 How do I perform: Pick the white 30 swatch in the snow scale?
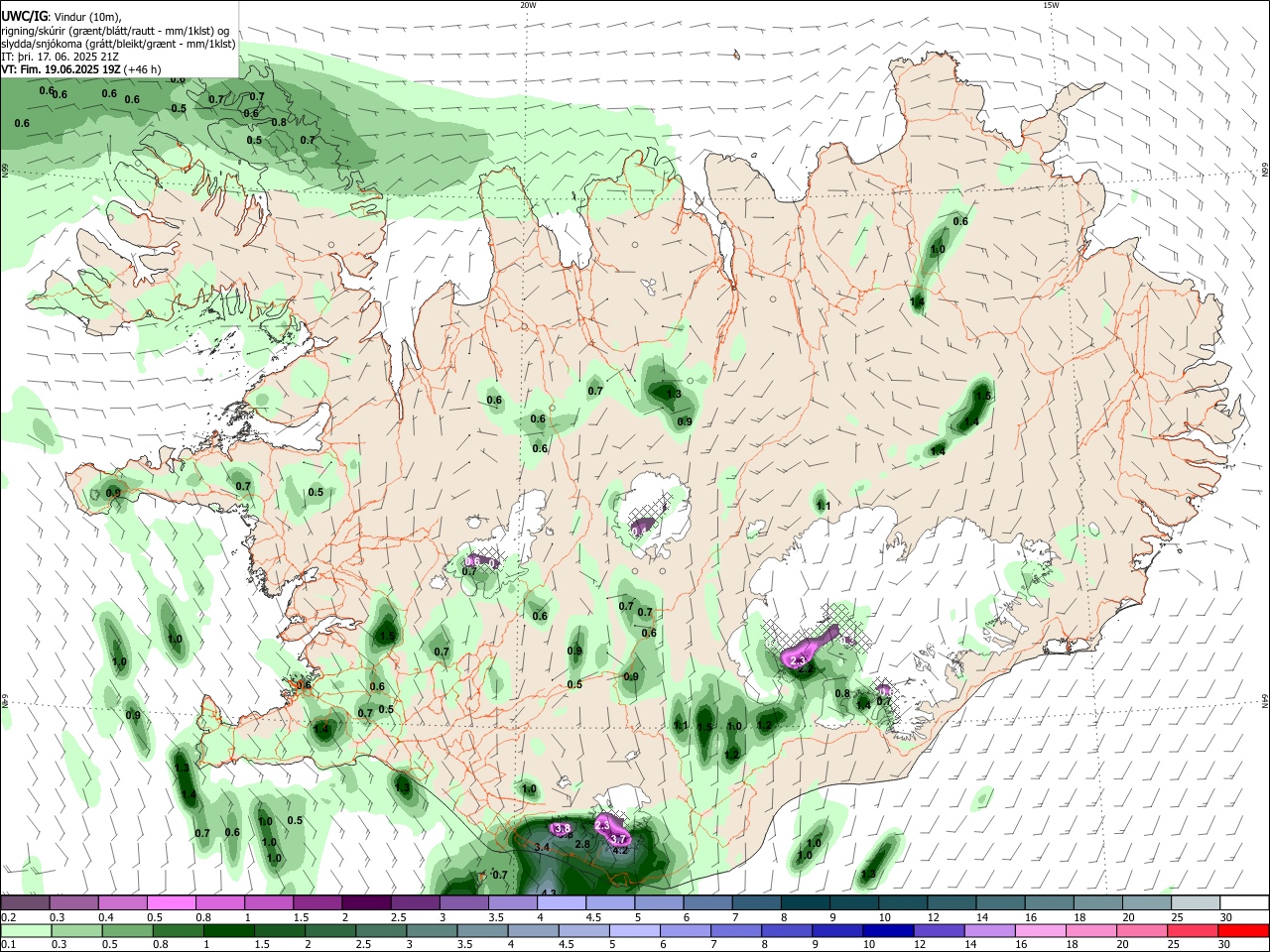[1244, 903]
